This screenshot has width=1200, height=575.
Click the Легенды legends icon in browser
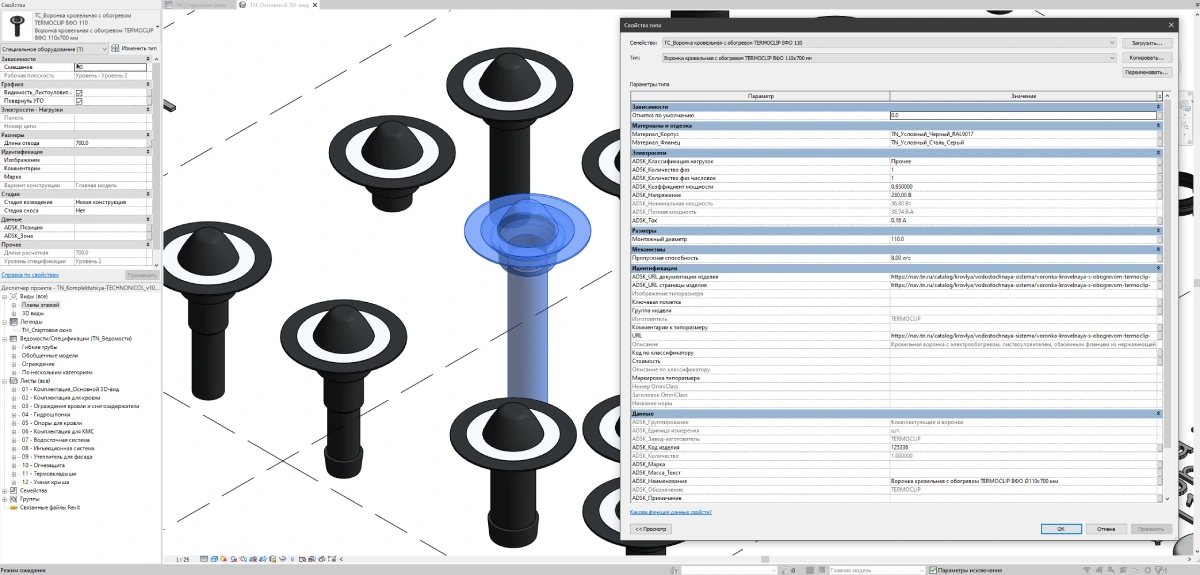pos(14,322)
